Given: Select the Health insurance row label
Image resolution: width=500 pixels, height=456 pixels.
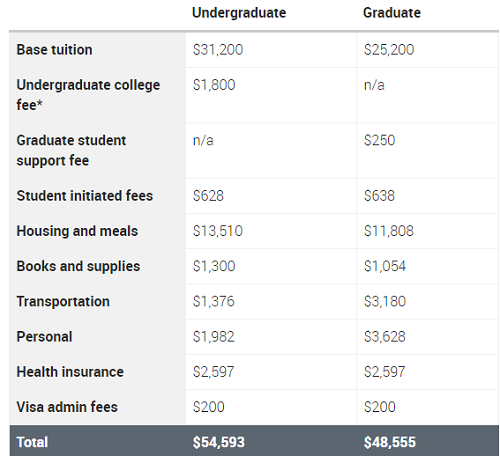Looking at the screenshot, I should point(70,372).
